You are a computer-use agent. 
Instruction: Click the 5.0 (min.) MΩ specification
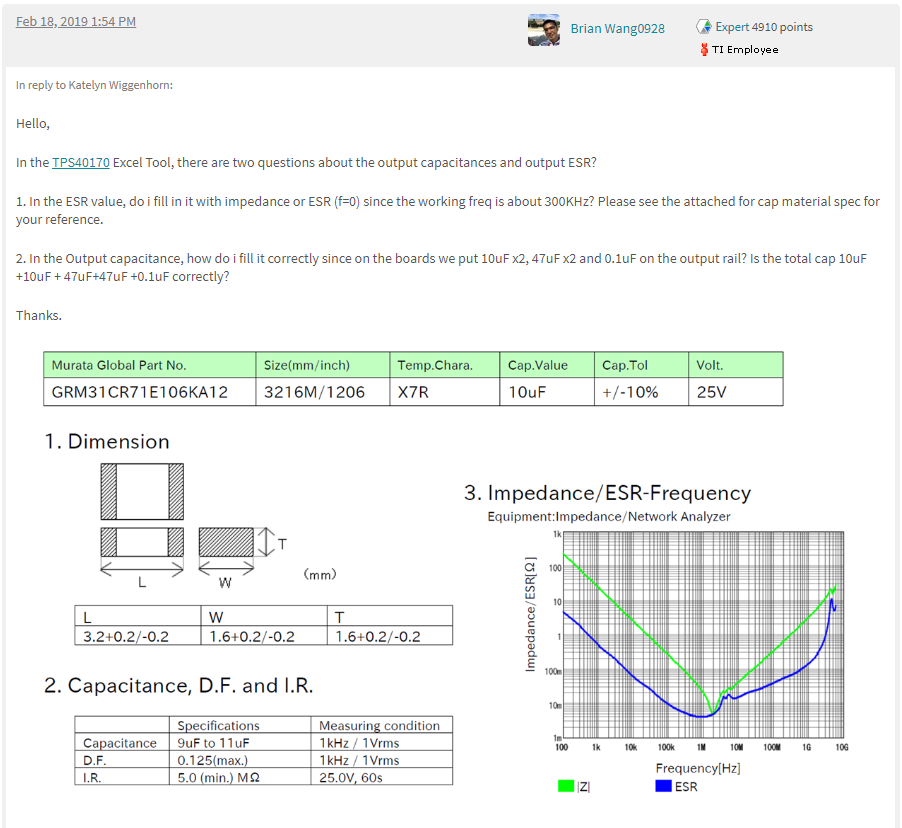point(240,777)
